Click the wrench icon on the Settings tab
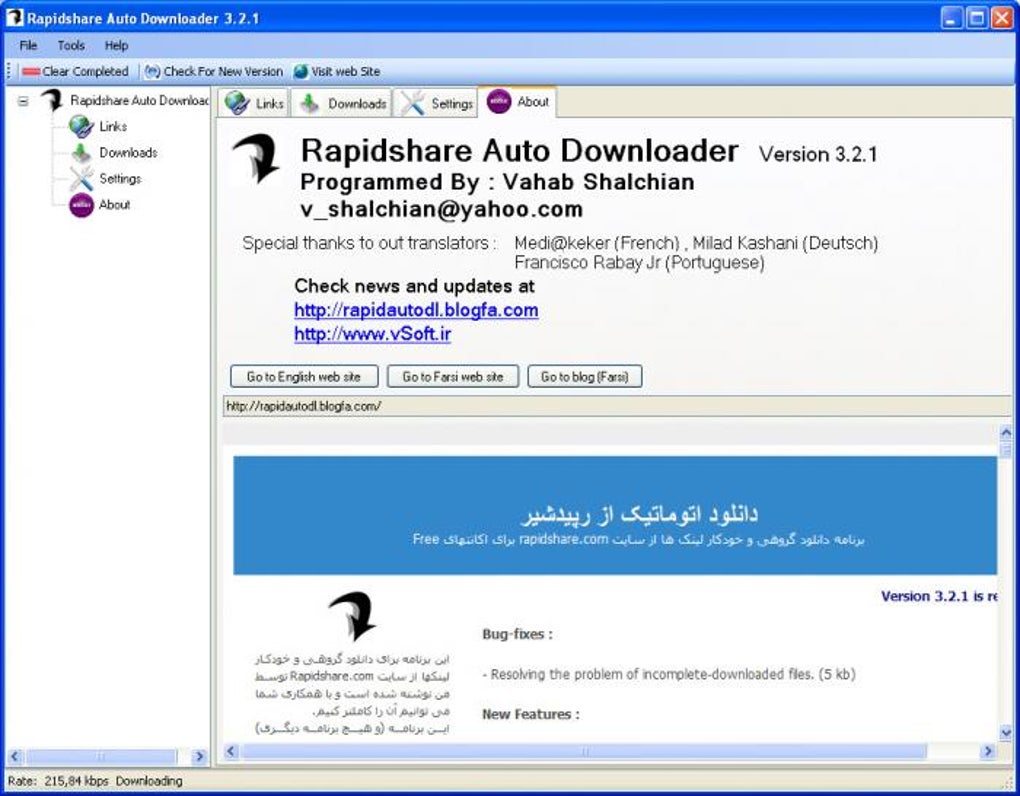This screenshot has height=796, width=1020. 412,103
